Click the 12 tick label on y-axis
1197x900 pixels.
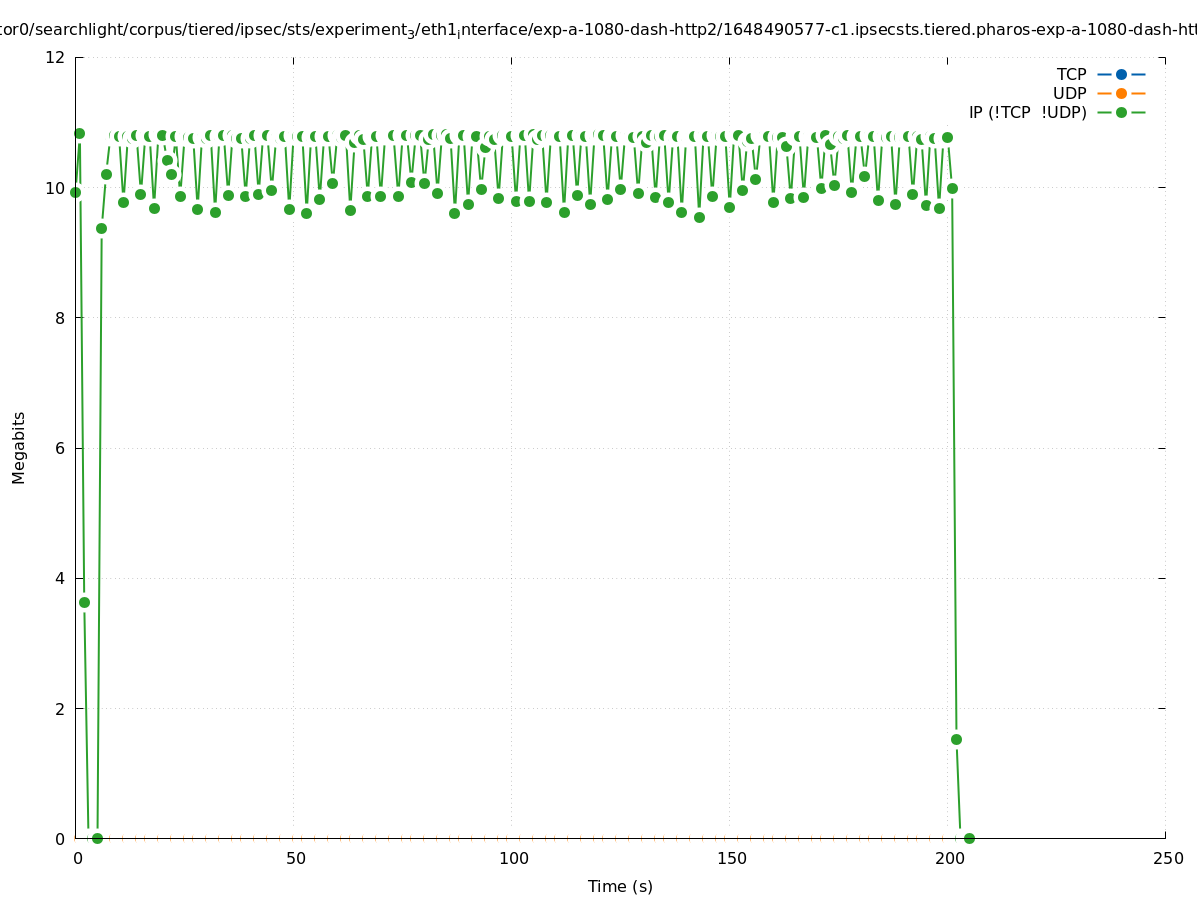55,57
